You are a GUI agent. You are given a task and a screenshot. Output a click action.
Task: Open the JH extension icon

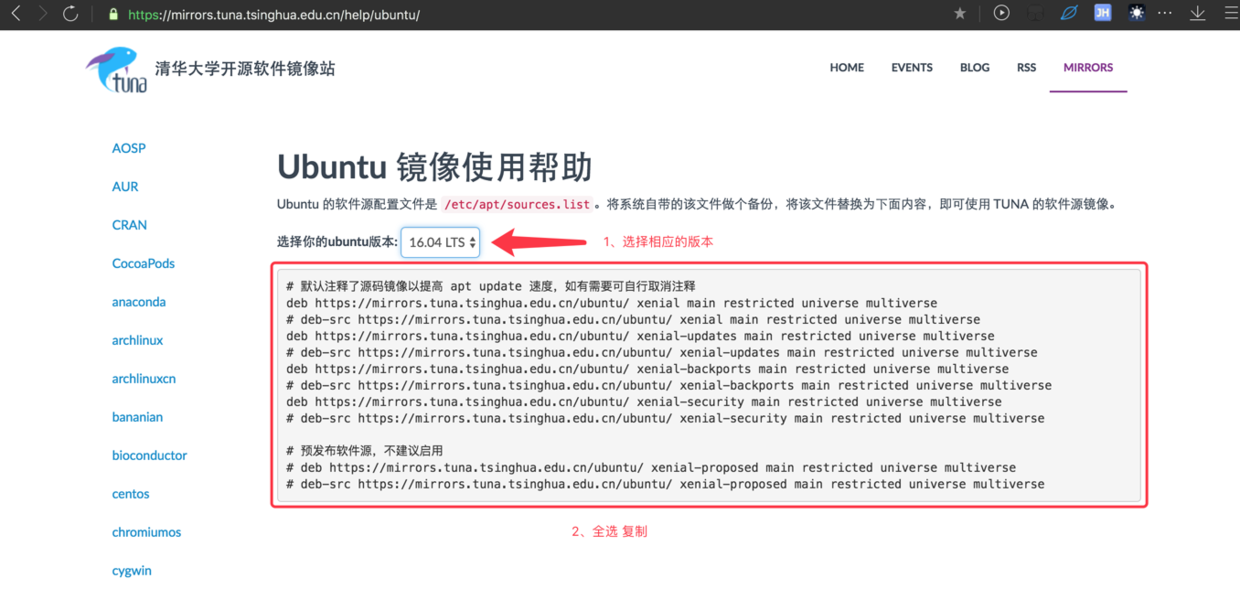point(1102,13)
